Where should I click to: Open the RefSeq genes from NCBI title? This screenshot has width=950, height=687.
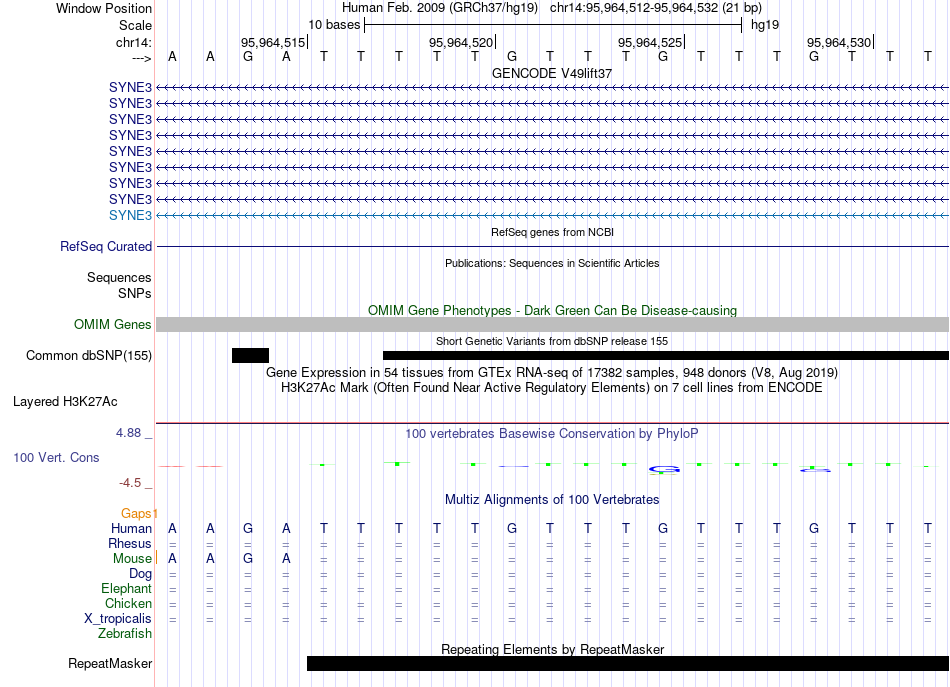552,232
